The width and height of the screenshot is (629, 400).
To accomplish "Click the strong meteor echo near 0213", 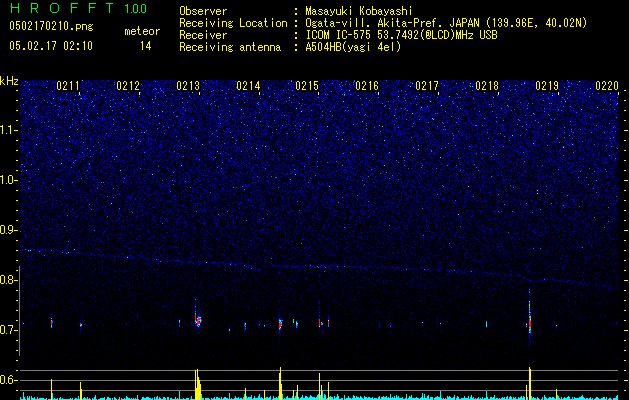I will (x=197, y=320).
